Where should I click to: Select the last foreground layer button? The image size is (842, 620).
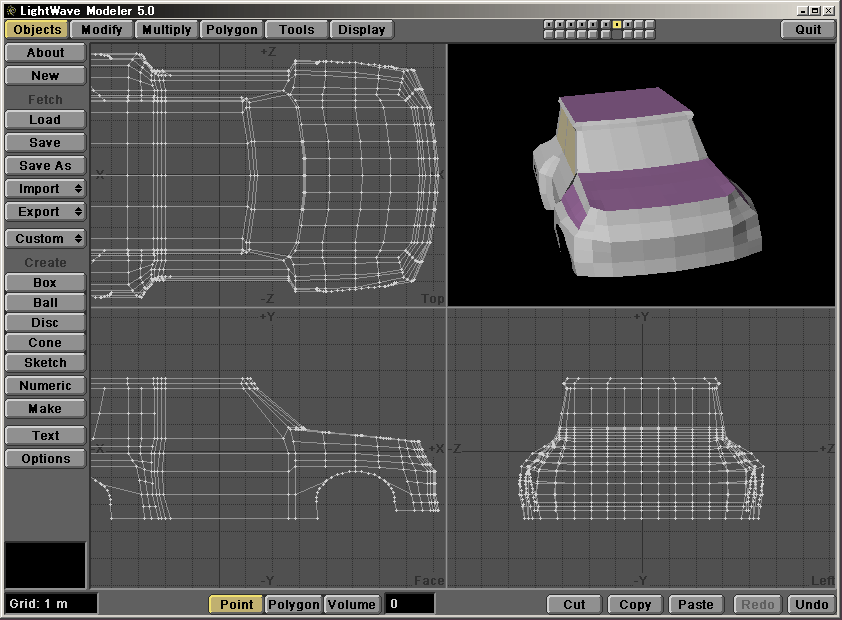click(651, 23)
